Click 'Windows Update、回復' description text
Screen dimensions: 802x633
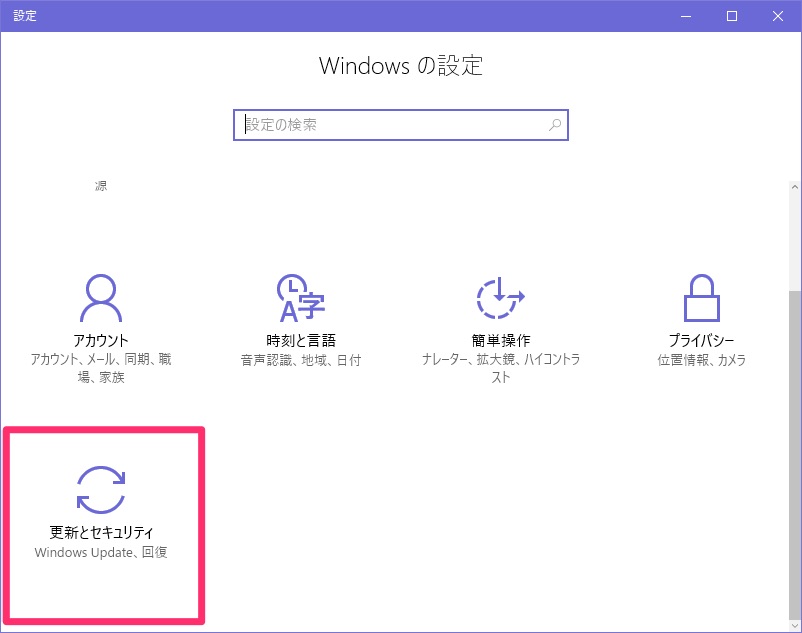click(x=101, y=552)
